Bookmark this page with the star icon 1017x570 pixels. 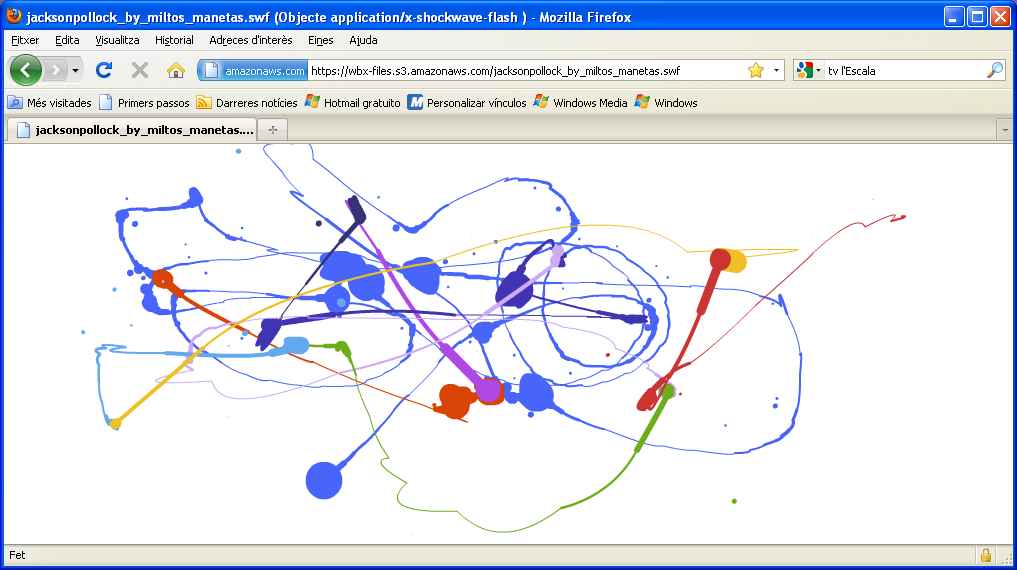(756, 70)
